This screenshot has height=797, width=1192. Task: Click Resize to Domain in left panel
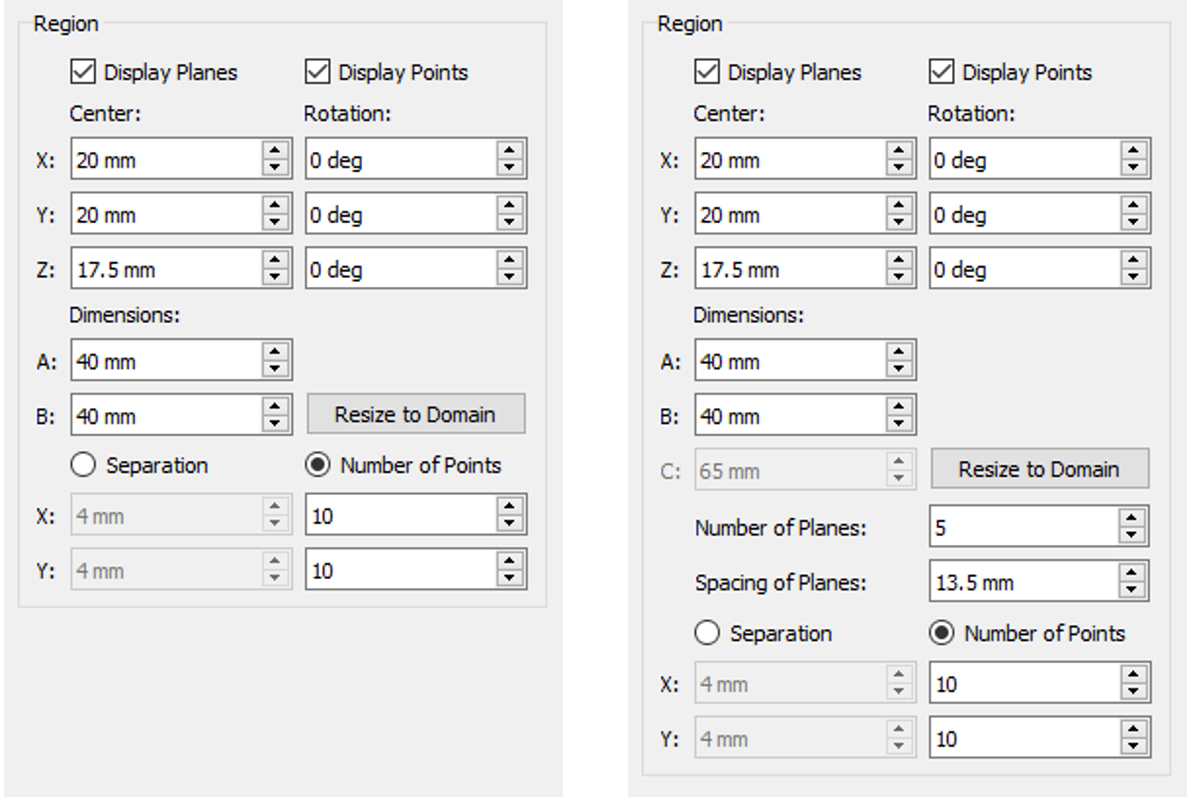click(x=417, y=415)
